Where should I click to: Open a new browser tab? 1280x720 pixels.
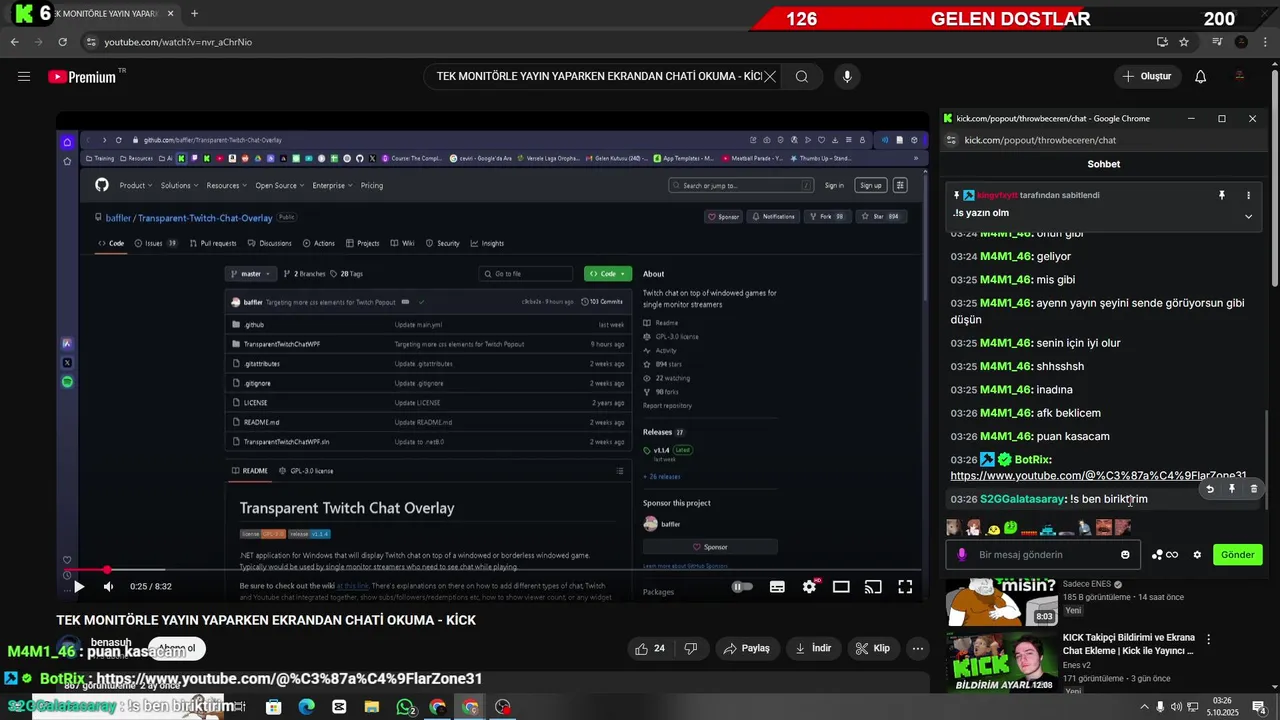click(x=194, y=13)
